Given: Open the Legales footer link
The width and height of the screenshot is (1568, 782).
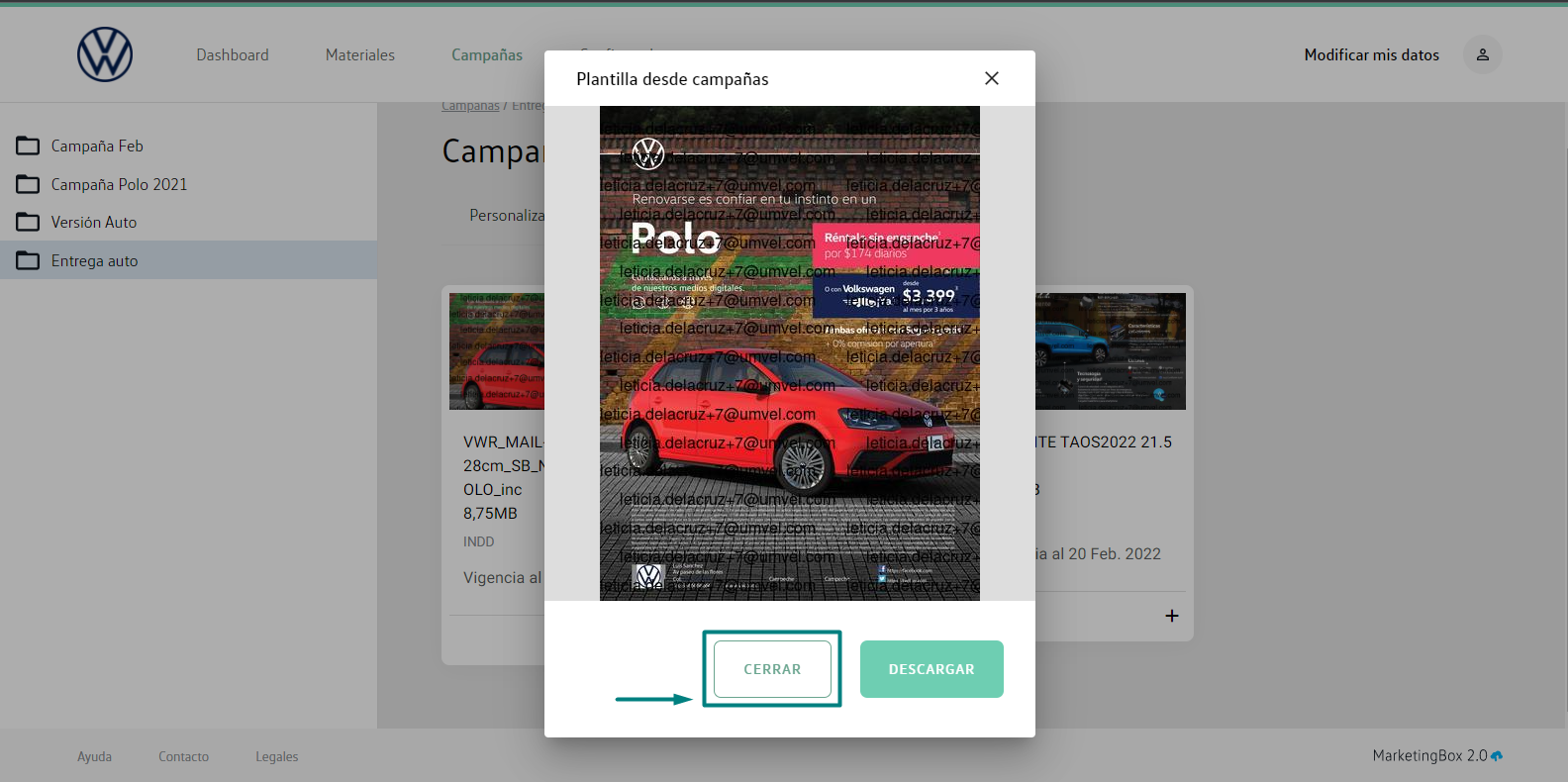Looking at the screenshot, I should 277,756.
